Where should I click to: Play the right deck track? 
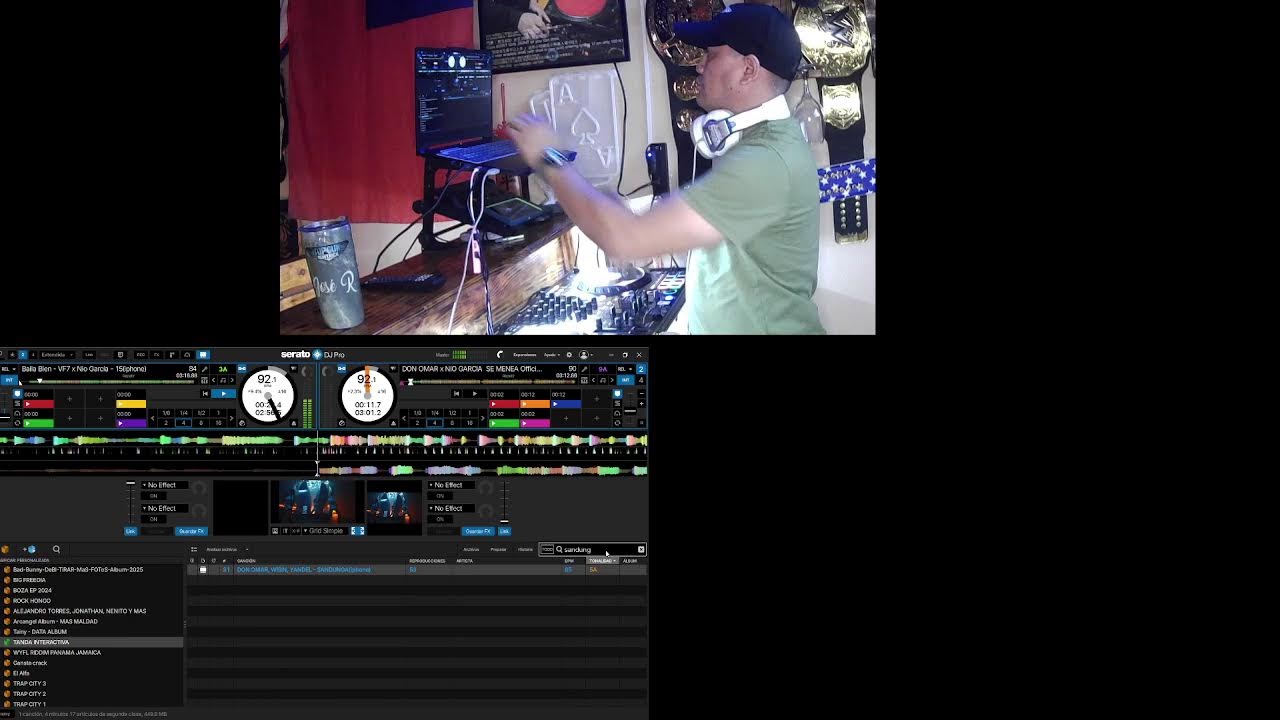475,393
